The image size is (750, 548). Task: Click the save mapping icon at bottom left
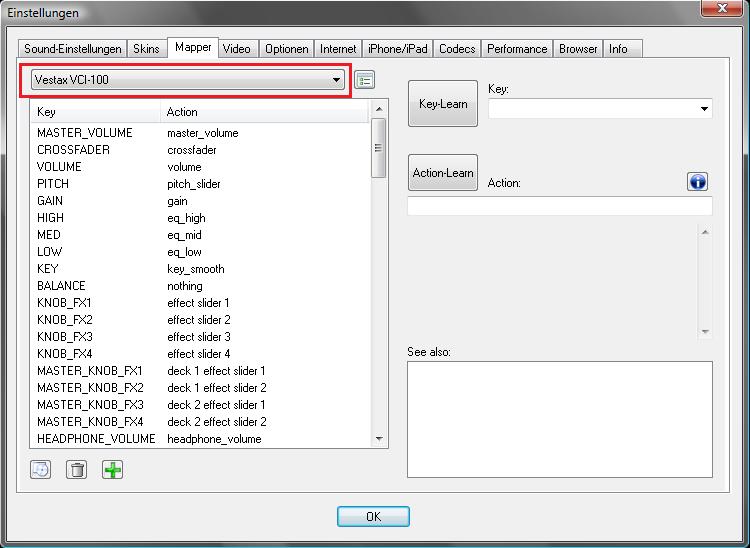(41, 470)
